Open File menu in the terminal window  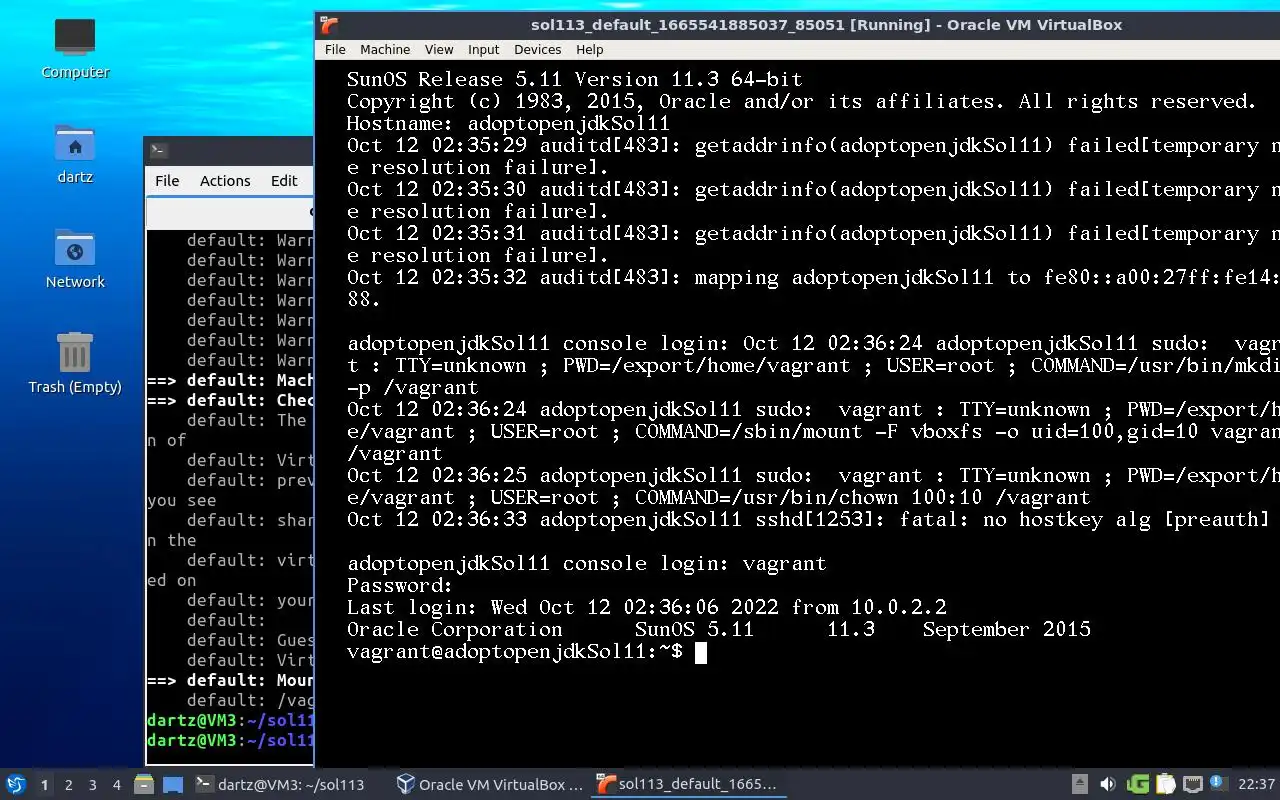(167, 180)
